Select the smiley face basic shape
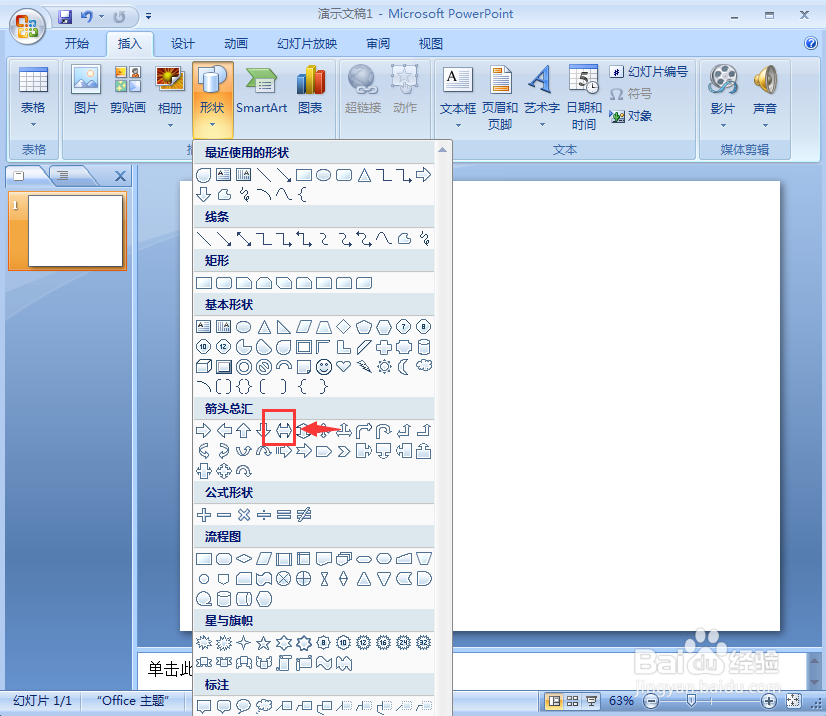The width and height of the screenshot is (826, 716). click(x=324, y=367)
